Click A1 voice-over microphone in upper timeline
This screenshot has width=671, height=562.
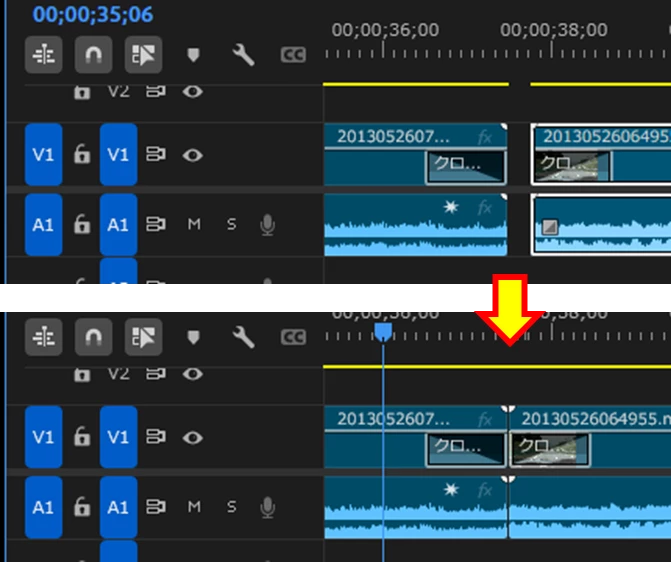pyautogui.click(x=267, y=225)
